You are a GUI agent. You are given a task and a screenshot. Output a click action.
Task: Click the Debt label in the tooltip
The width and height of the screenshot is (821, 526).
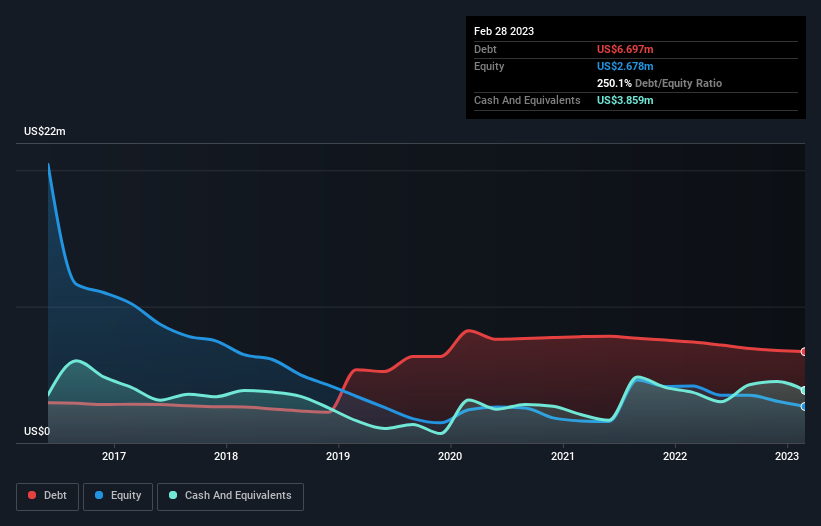click(x=485, y=49)
